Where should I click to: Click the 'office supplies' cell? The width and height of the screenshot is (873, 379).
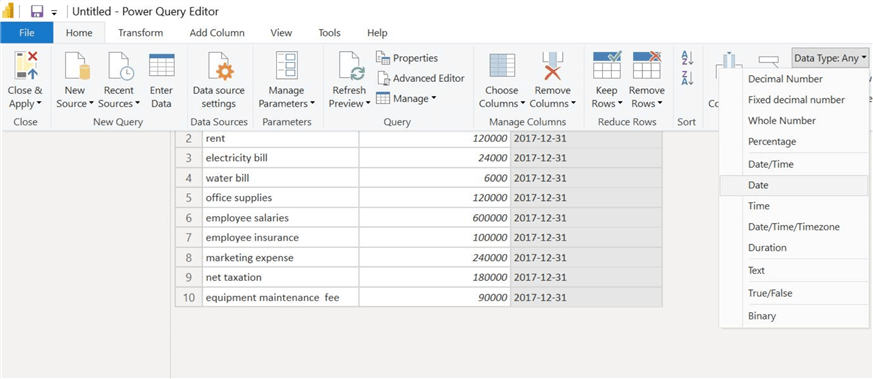click(x=281, y=198)
